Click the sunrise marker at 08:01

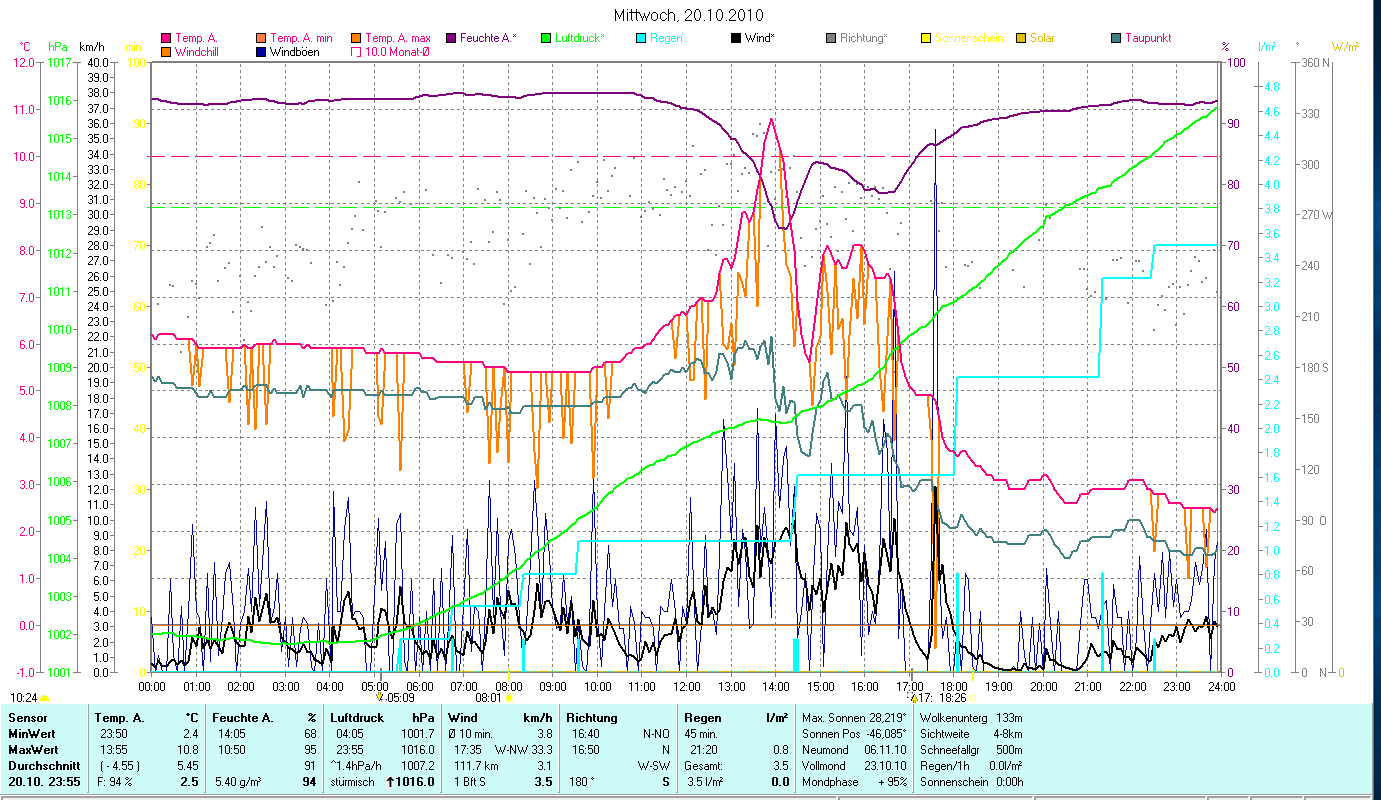(x=509, y=698)
